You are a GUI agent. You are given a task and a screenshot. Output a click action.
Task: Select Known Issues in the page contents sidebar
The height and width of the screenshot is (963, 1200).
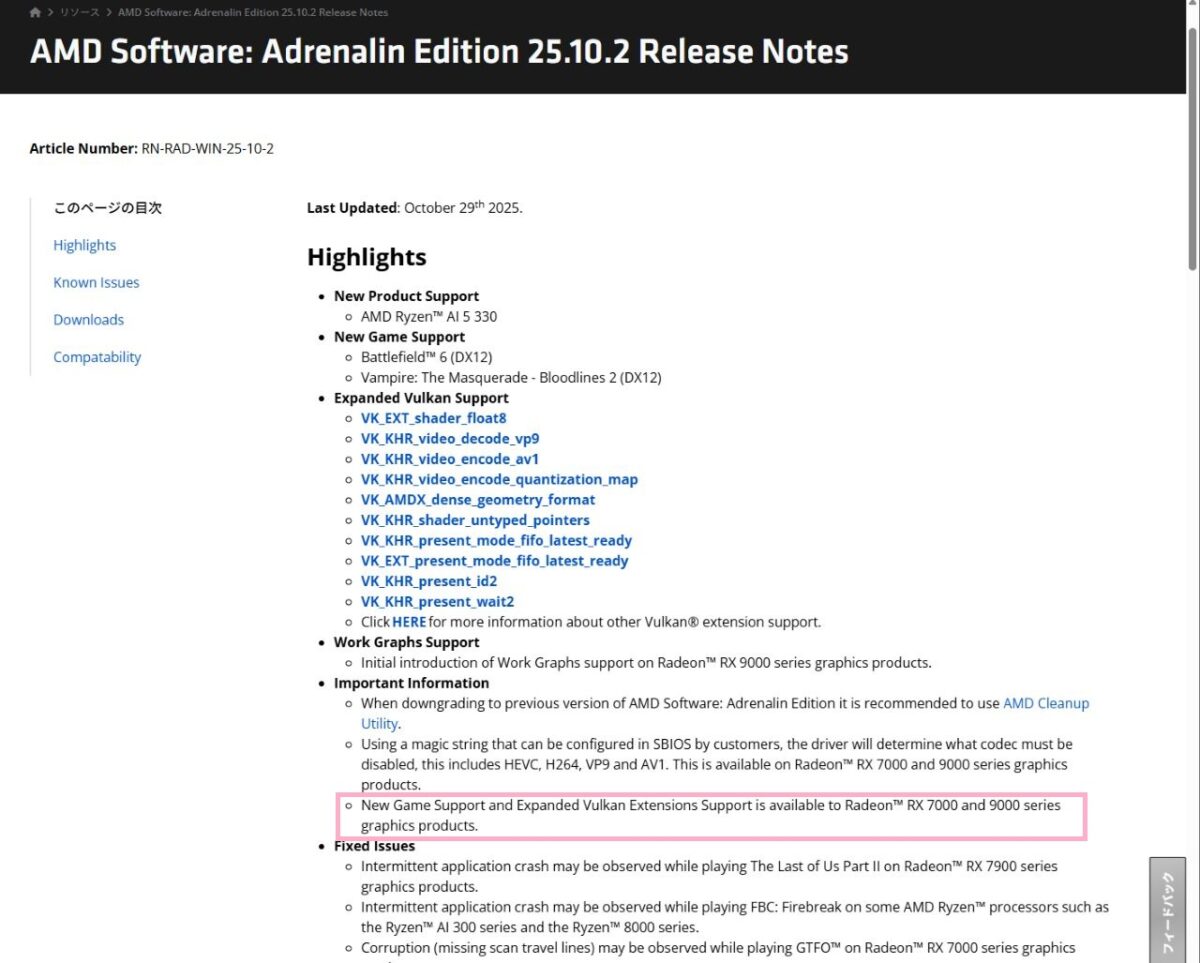point(96,282)
